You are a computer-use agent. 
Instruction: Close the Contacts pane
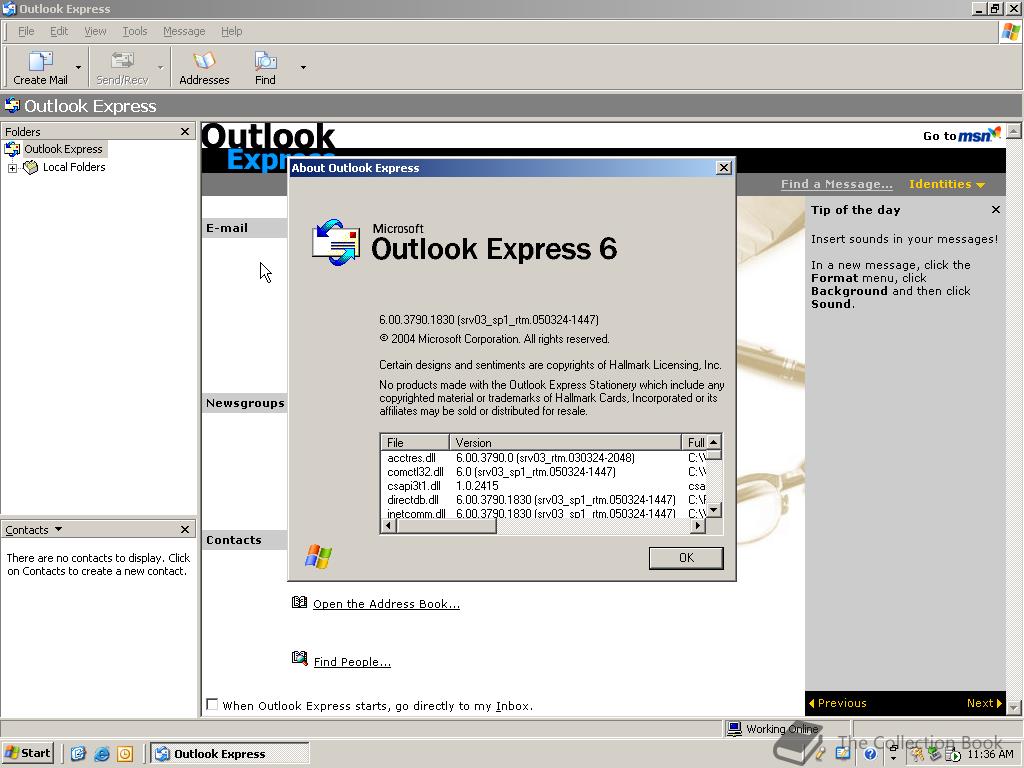click(185, 529)
